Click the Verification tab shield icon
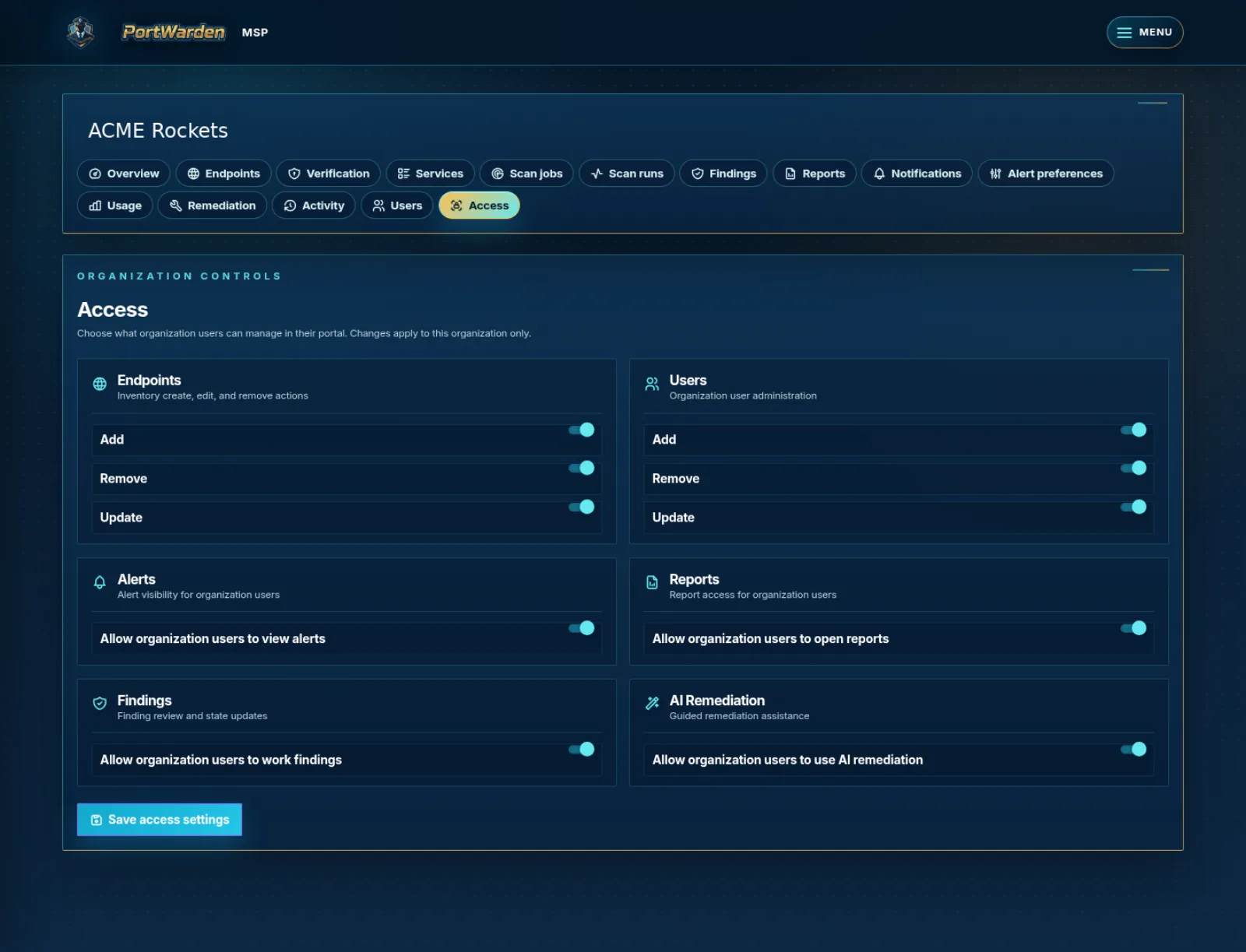This screenshot has height=952, width=1246. point(294,174)
